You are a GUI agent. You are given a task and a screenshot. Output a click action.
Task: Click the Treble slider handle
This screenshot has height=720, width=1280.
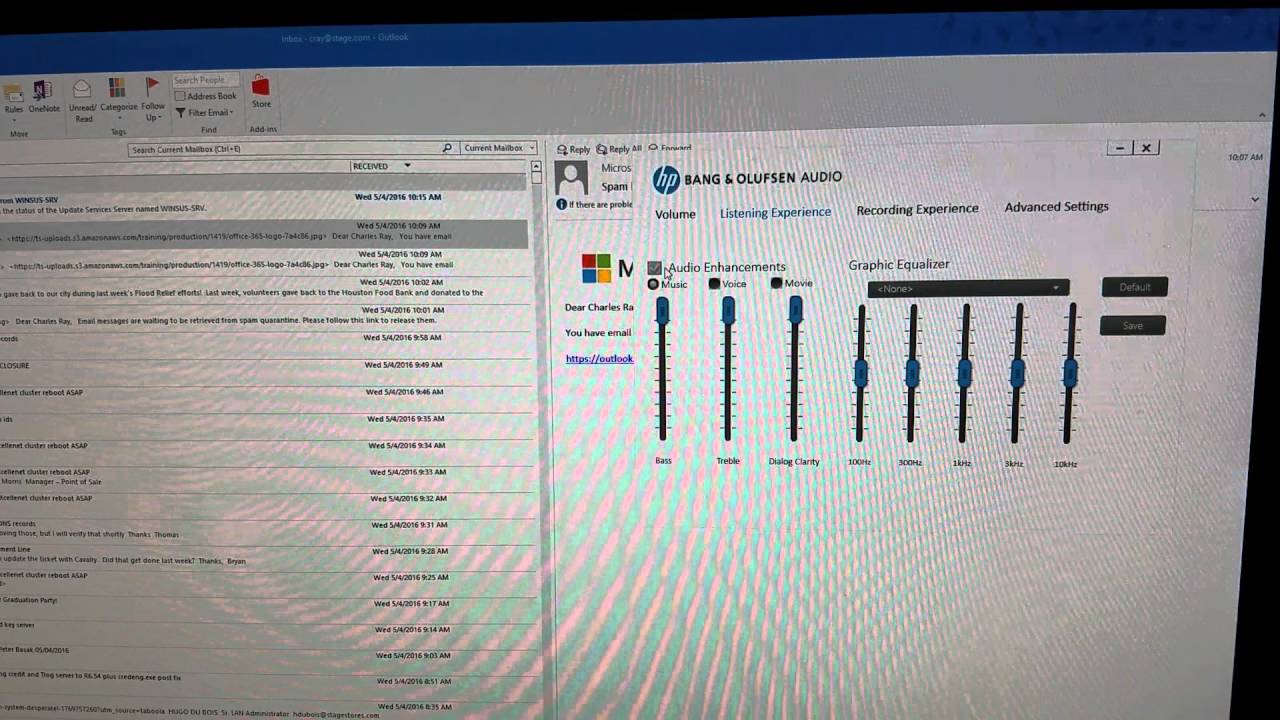click(x=728, y=311)
